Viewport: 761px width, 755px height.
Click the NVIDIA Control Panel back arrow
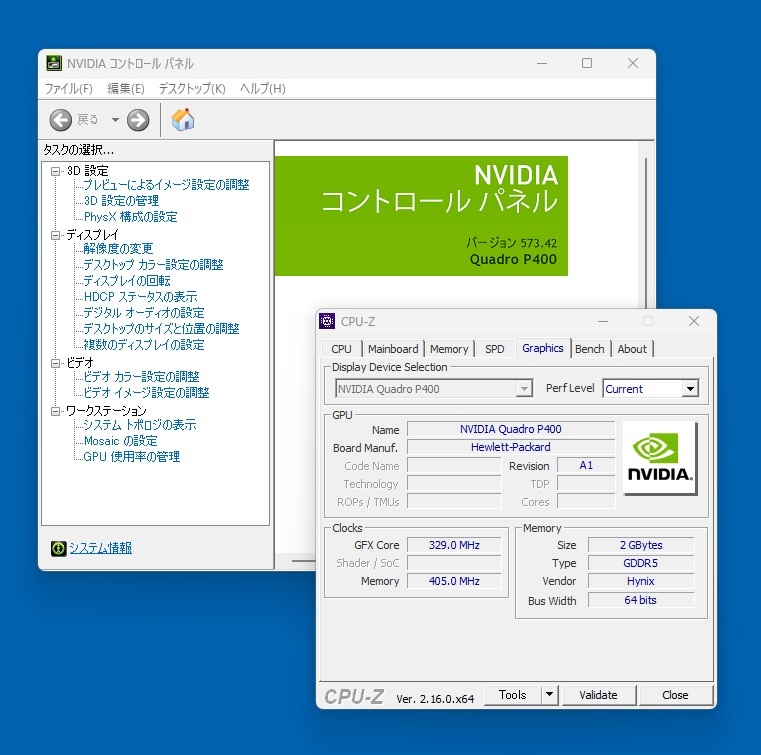(61, 120)
